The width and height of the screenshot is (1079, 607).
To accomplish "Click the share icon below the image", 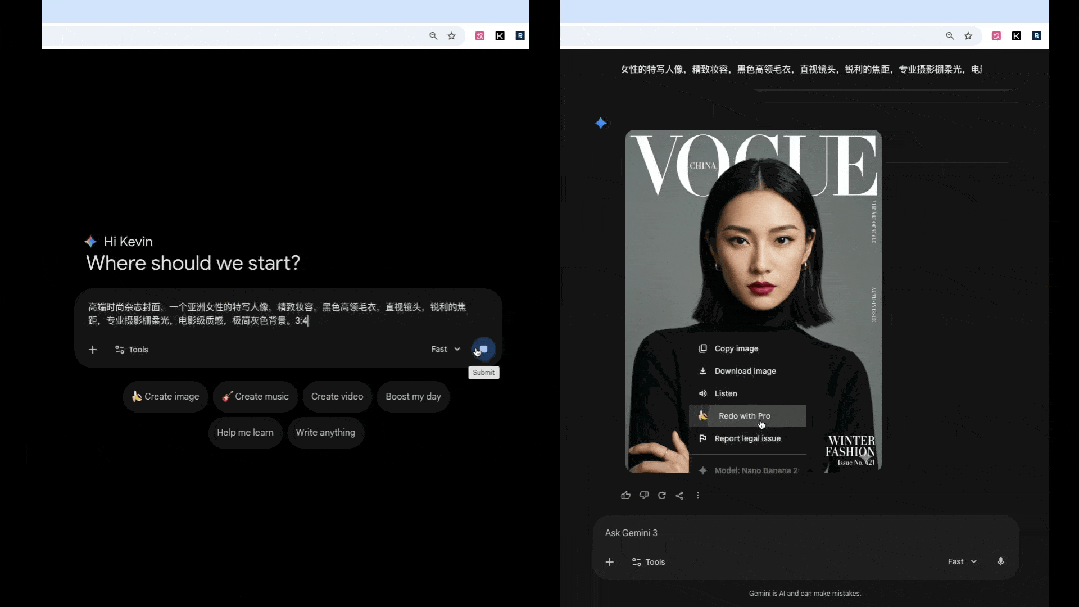I will point(680,495).
